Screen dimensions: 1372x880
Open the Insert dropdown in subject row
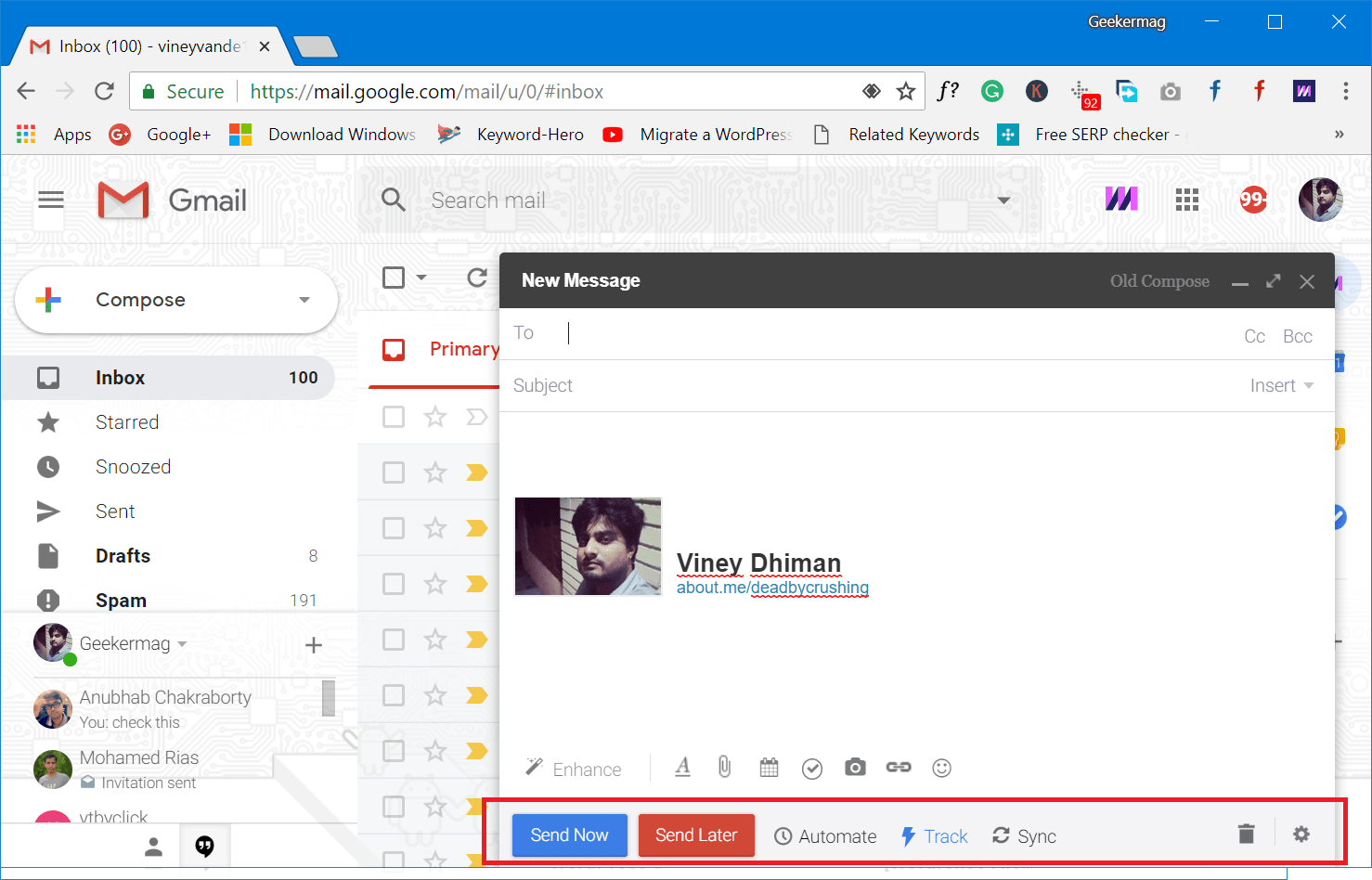1282,385
